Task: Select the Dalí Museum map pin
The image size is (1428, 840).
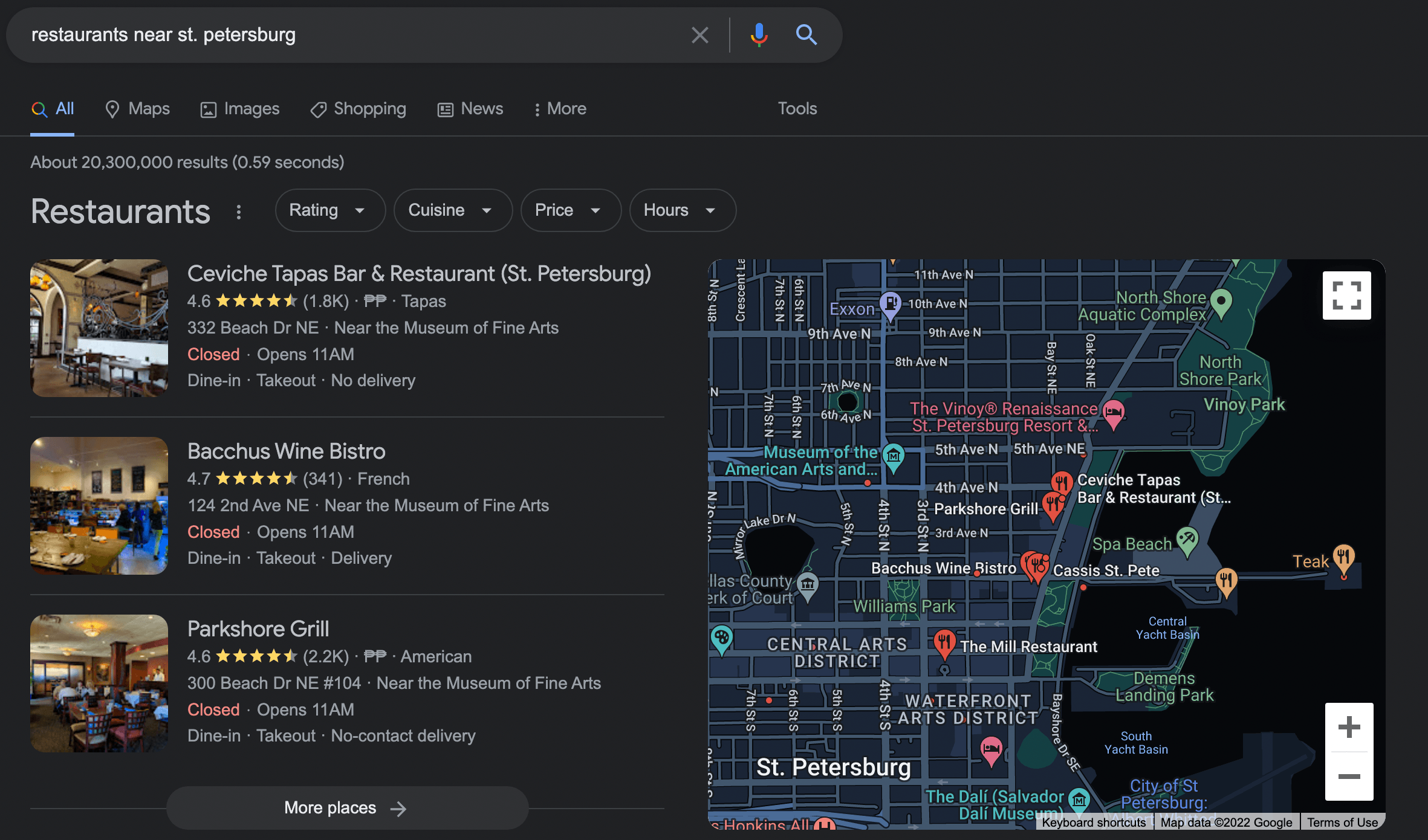Action: click(1079, 801)
